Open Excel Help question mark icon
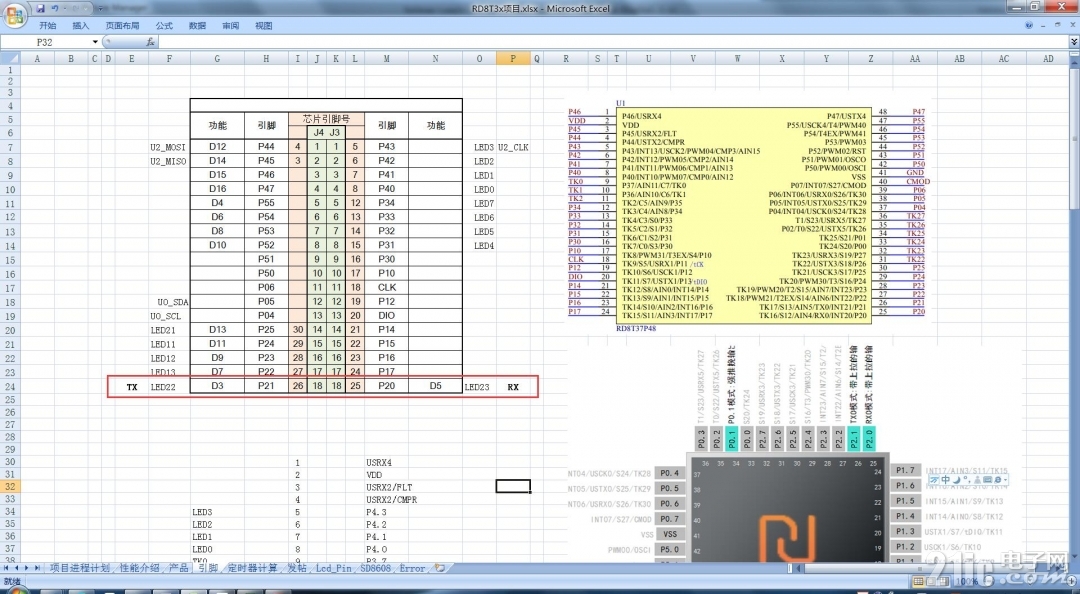The height and width of the screenshot is (594, 1080). tap(1029, 25)
